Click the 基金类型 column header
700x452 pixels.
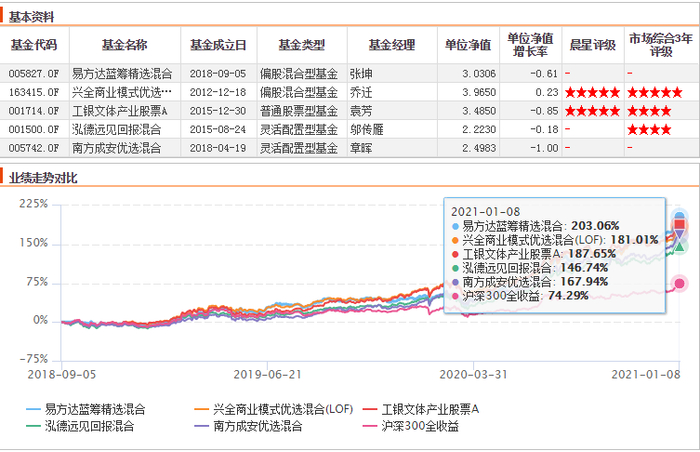[x=302, y=45]
